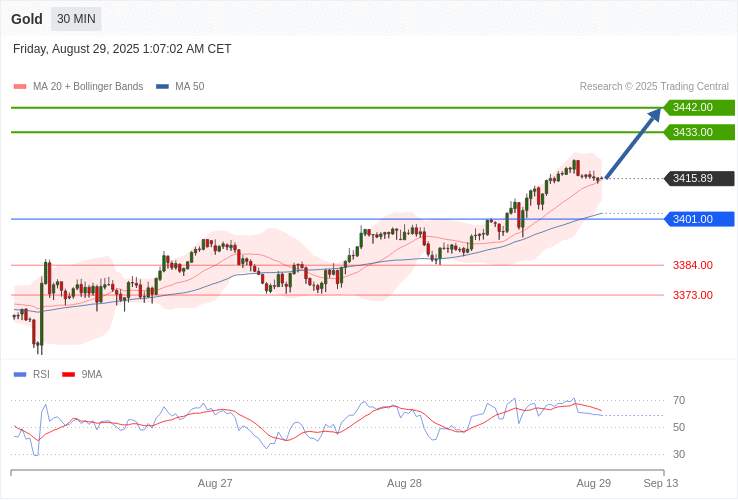Click the blue MA 50 legend swatch

(162, 87)
